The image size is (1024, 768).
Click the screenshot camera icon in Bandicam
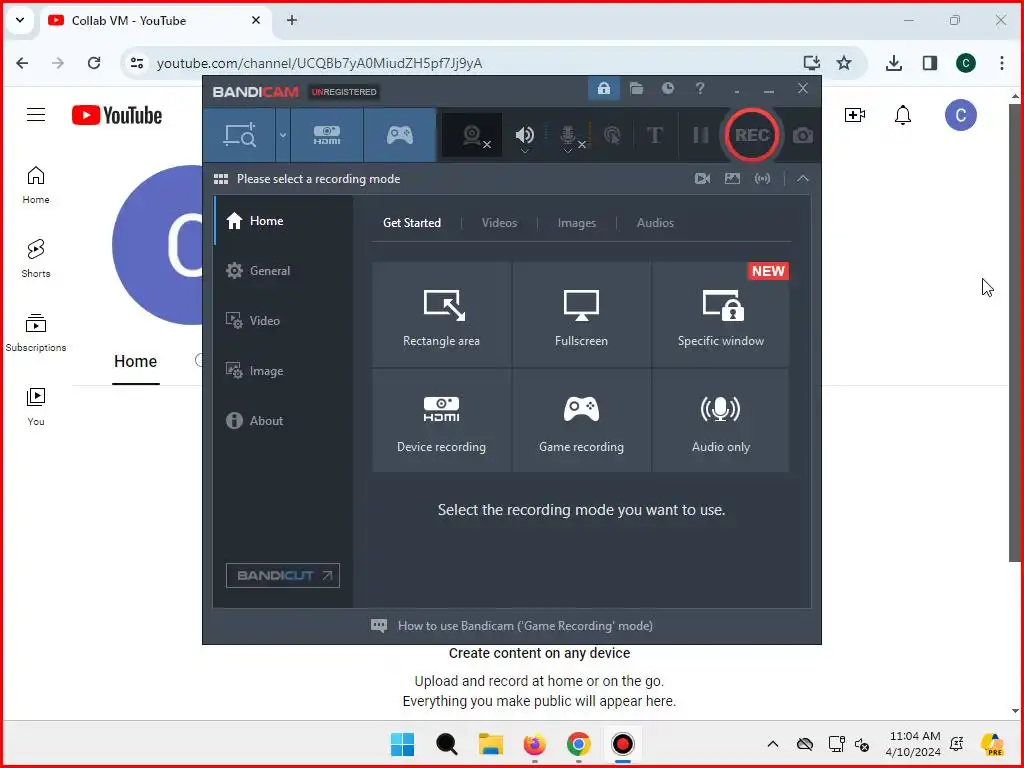coord(803,135)
